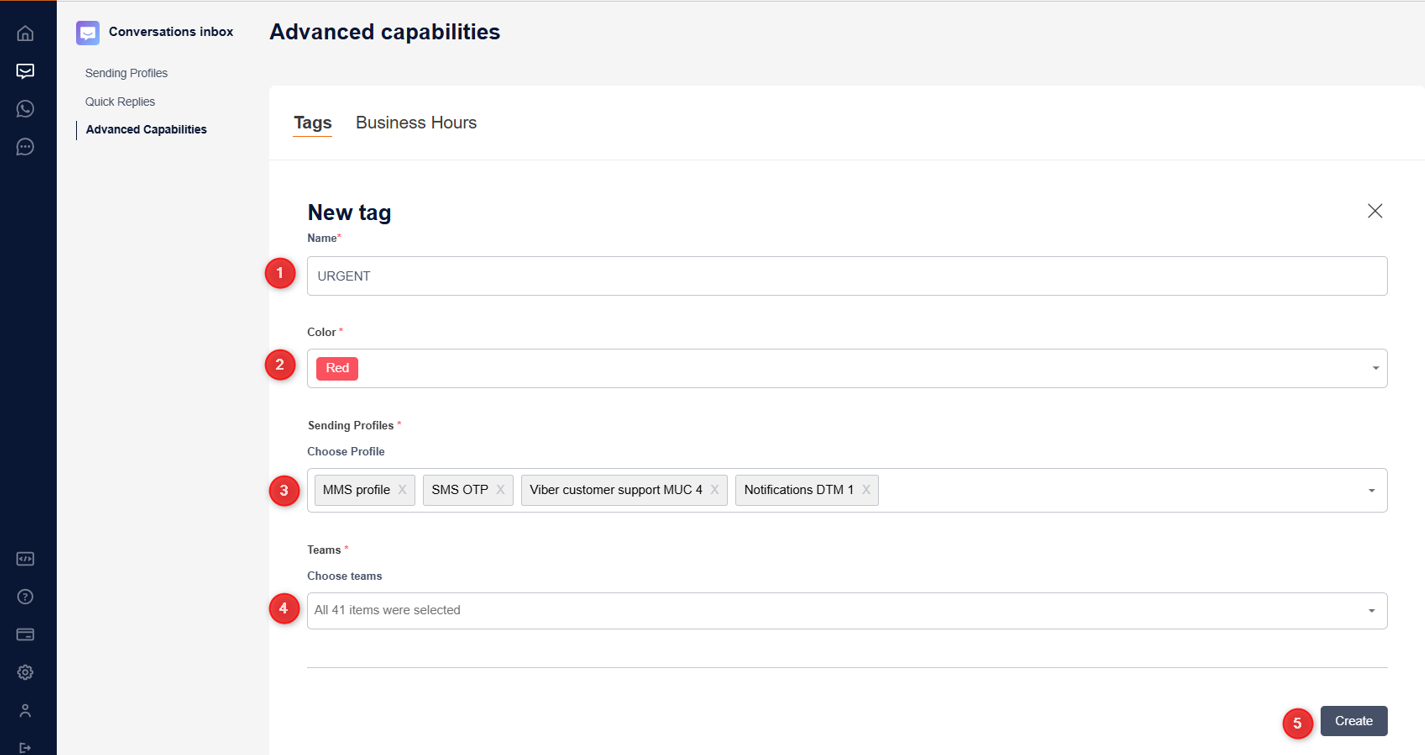Image resolution: width=1425 pixels, height=755 pixels.
Task: Open Quick Replies menu item
Action: point(120,102)
